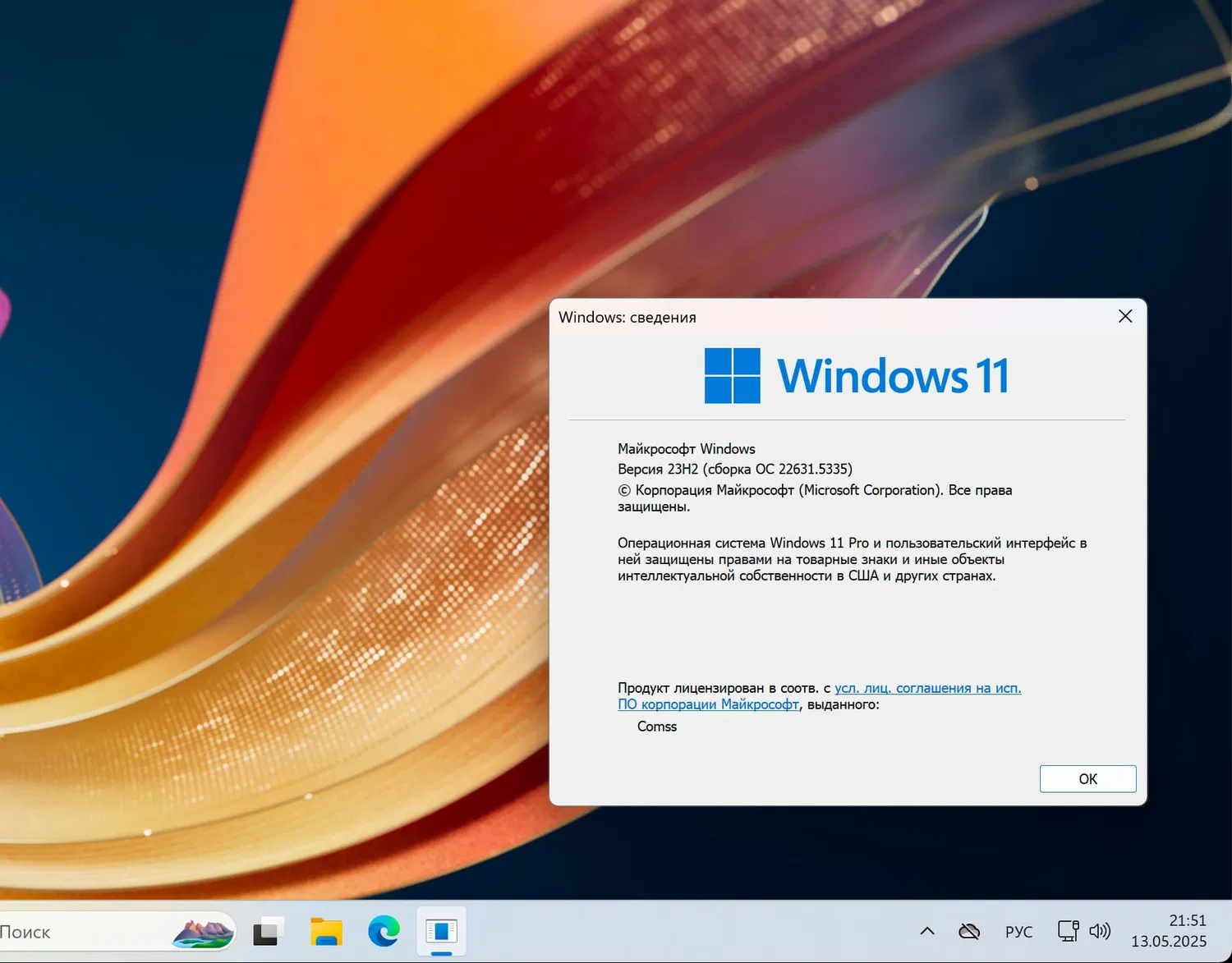Viewport: 1232px width, 963px height.
Task: Click the mountain search highlight image
Action: (205, 931)
